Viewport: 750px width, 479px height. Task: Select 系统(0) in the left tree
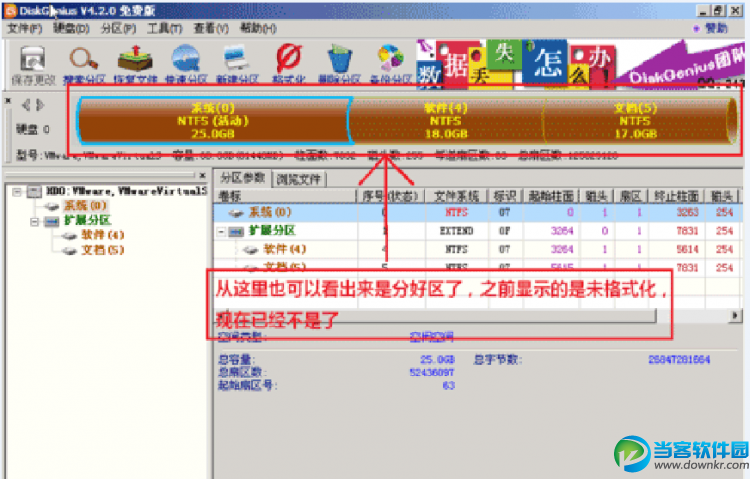click(85, 206)
